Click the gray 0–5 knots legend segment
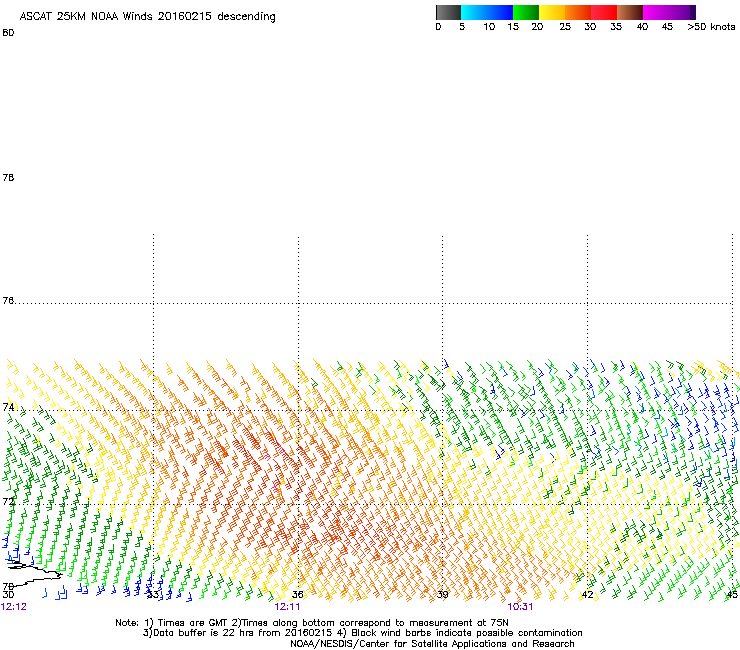 [448, 12]
